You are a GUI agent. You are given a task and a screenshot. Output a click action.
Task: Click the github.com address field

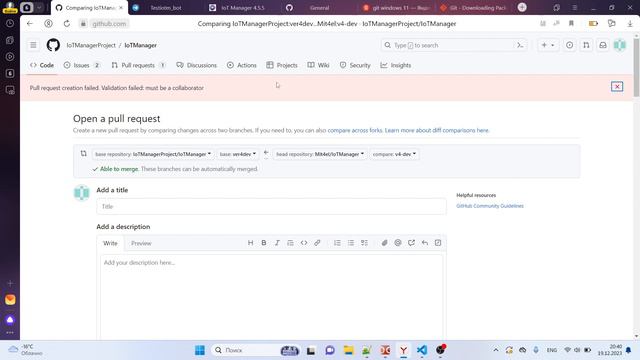(x=109, y=24)
